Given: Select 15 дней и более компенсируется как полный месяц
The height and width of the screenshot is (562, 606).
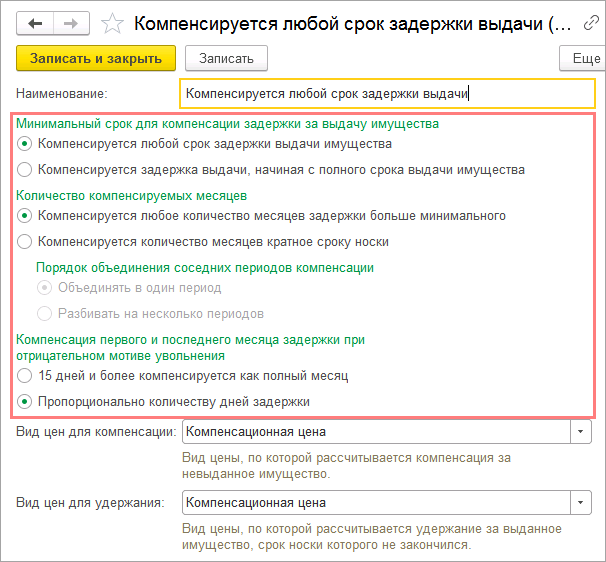Looking at the screenshot, I should tap(182, 376).
